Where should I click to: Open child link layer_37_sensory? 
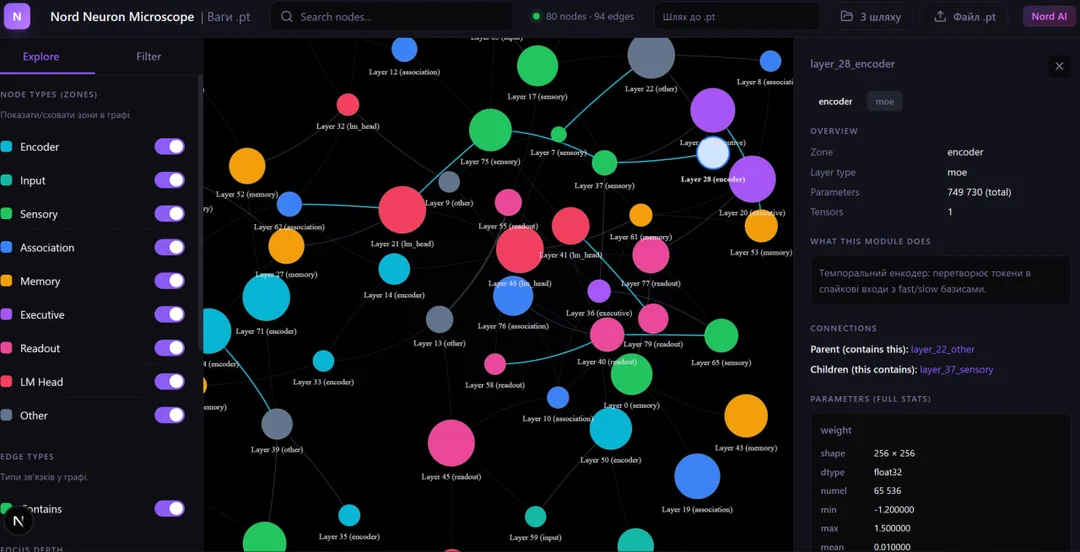point(957,369)
